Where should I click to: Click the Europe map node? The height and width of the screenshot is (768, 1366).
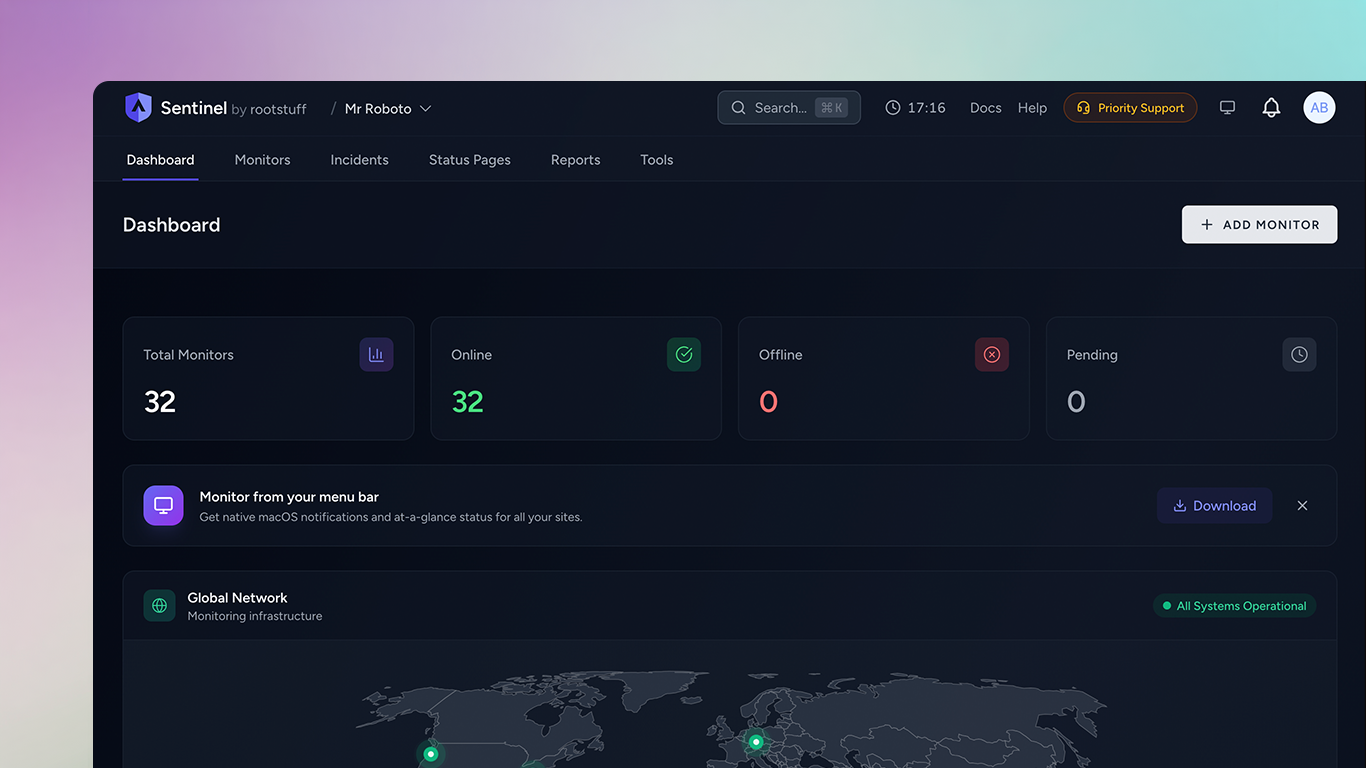[756, 742]
